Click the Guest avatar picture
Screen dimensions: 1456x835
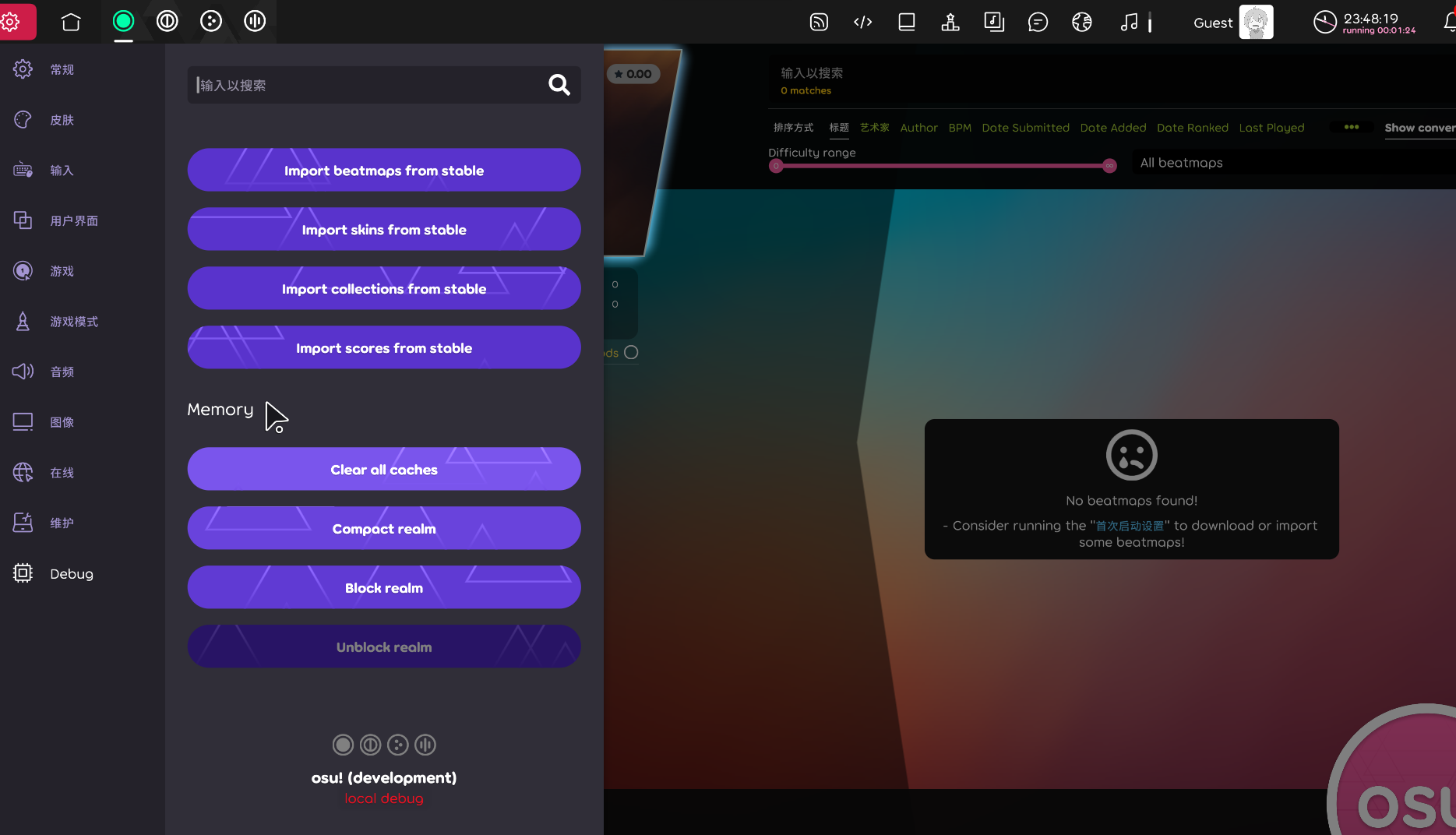click(x=1256, y=22)
